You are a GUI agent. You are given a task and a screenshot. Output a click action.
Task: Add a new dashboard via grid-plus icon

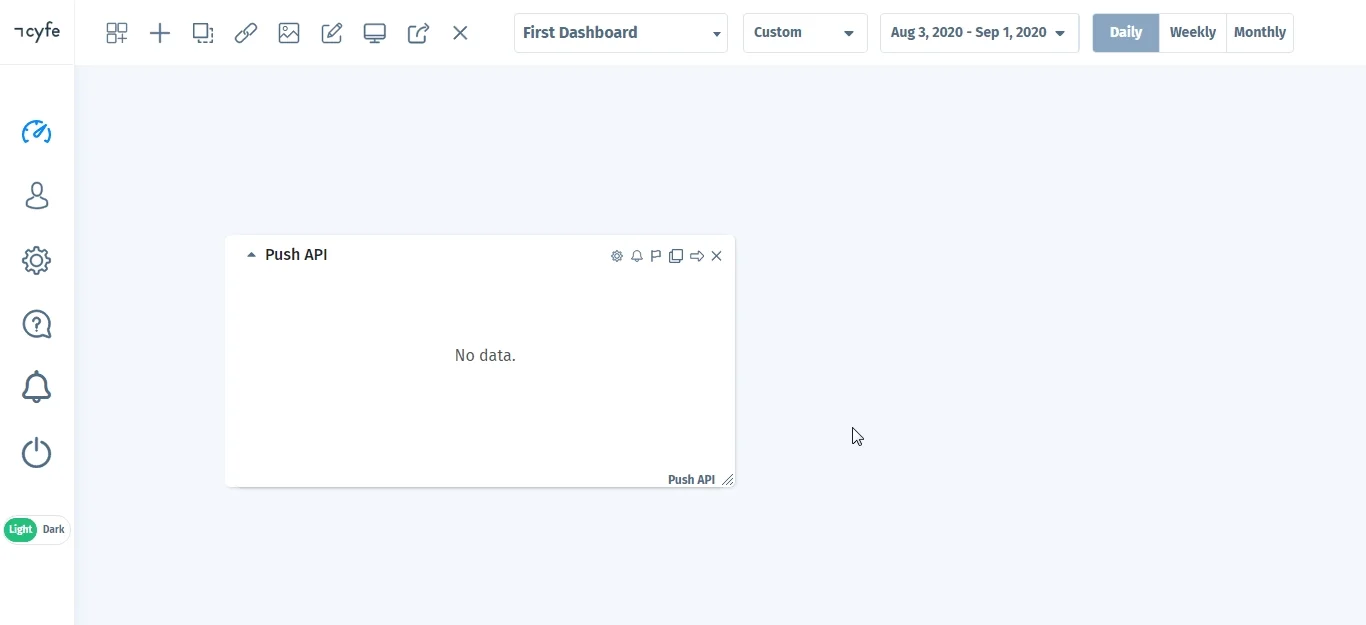[x=117, y=33]
